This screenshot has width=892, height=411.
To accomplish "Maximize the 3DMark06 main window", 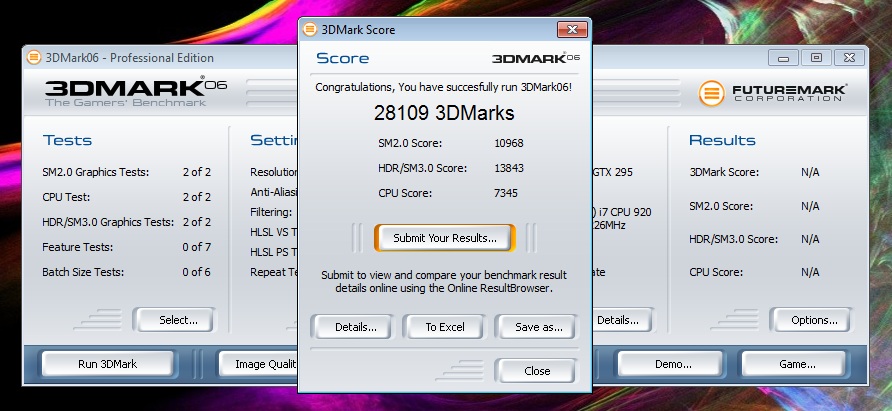I will pos(816,57).
